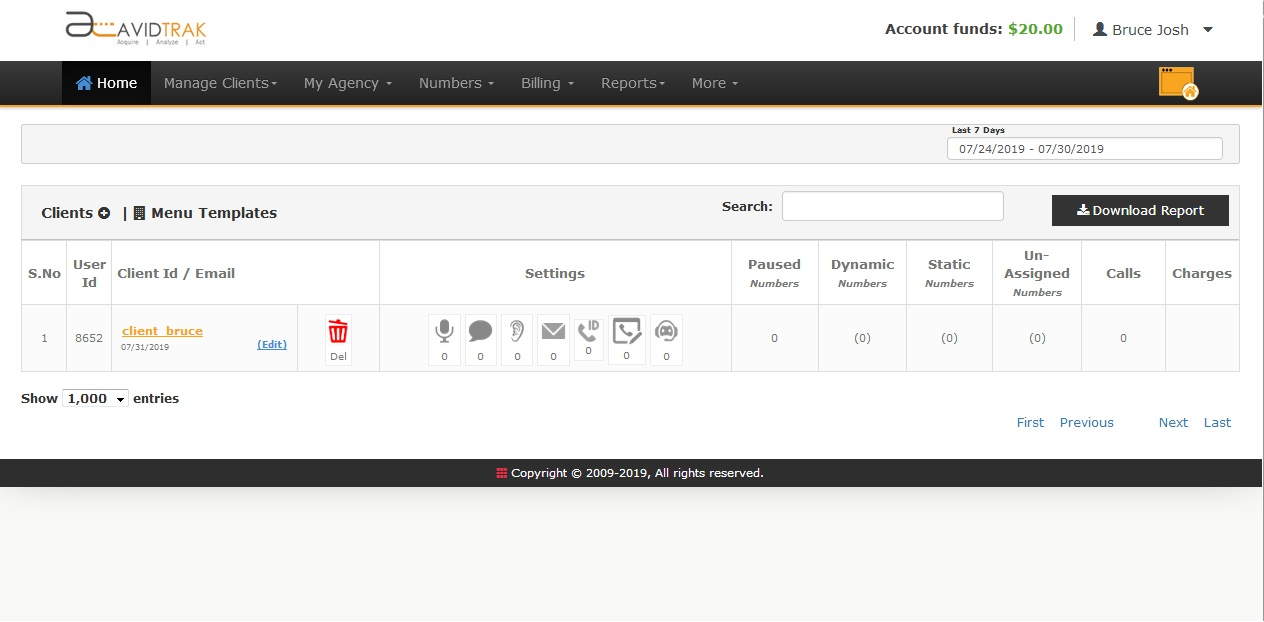Add a new client via the plus icon
This screenshot has width=1264, height=622.
(x=103, y=212)
